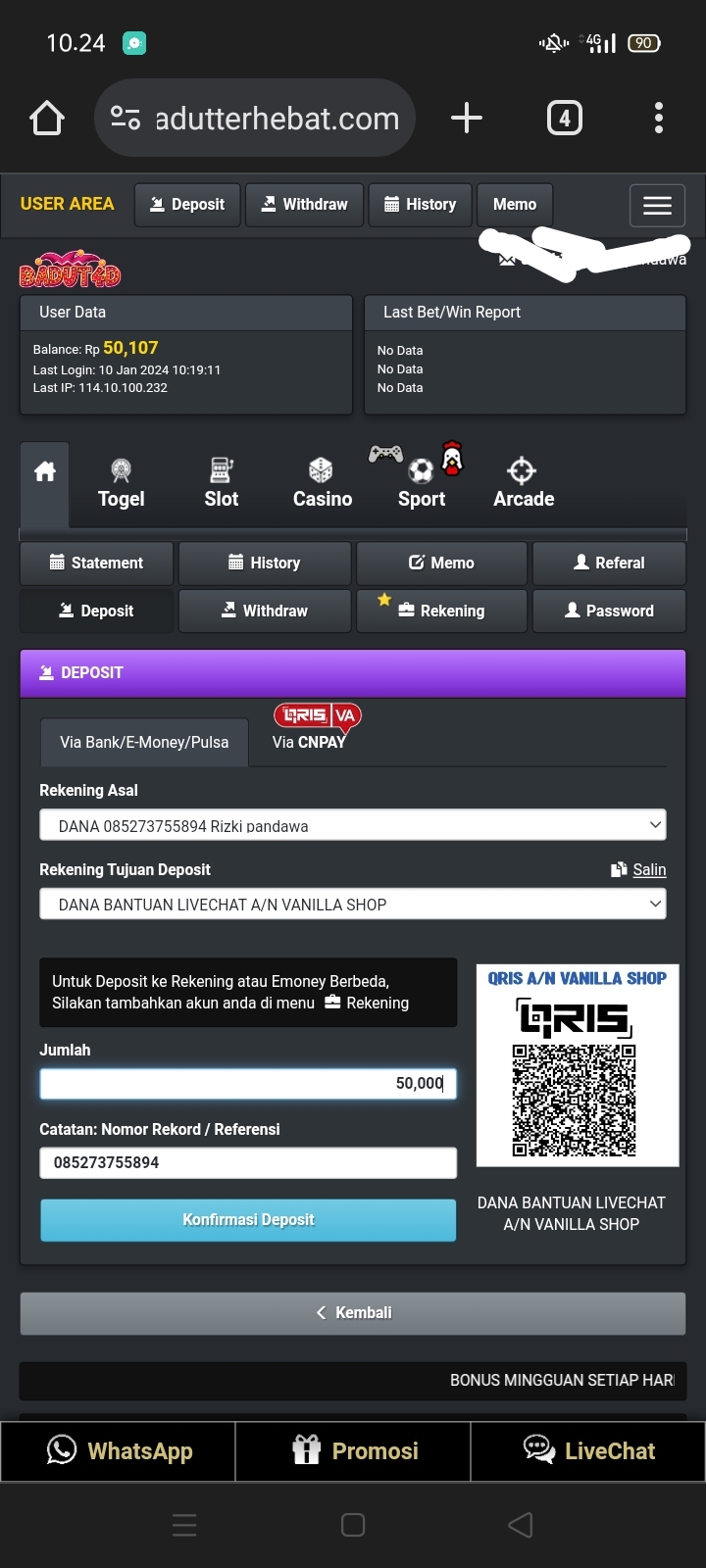
Task: Expand the Rekening Tujuan Deposit dropdown
Action: [x=352, y=905]
